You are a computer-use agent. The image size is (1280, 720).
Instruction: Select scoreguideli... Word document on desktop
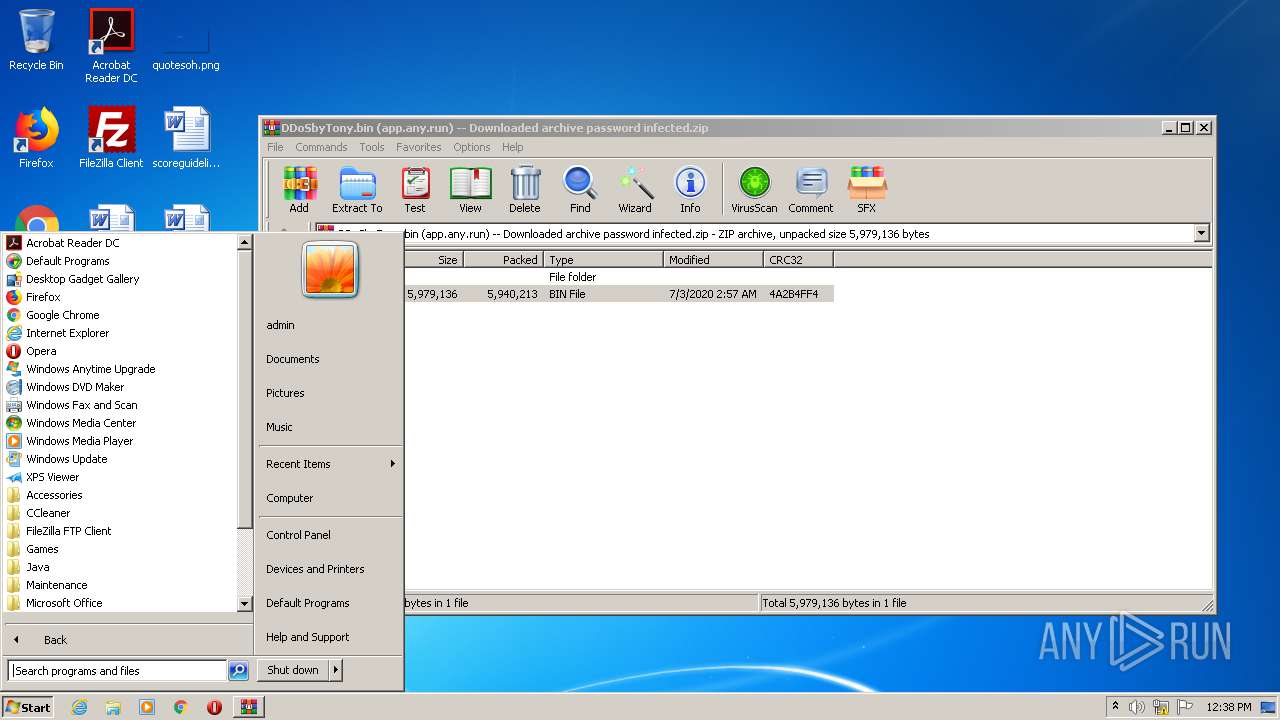[186, 138]
